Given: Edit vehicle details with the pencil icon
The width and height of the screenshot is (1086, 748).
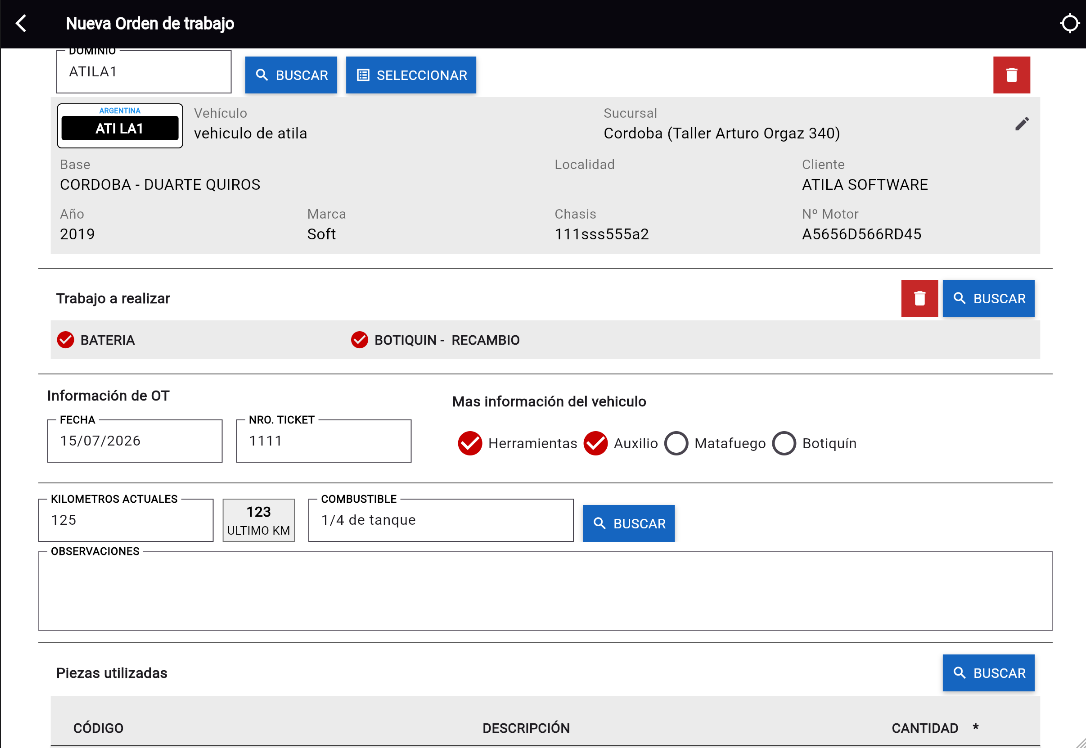Looking at the screenshot, I should tap(1022, 124).
